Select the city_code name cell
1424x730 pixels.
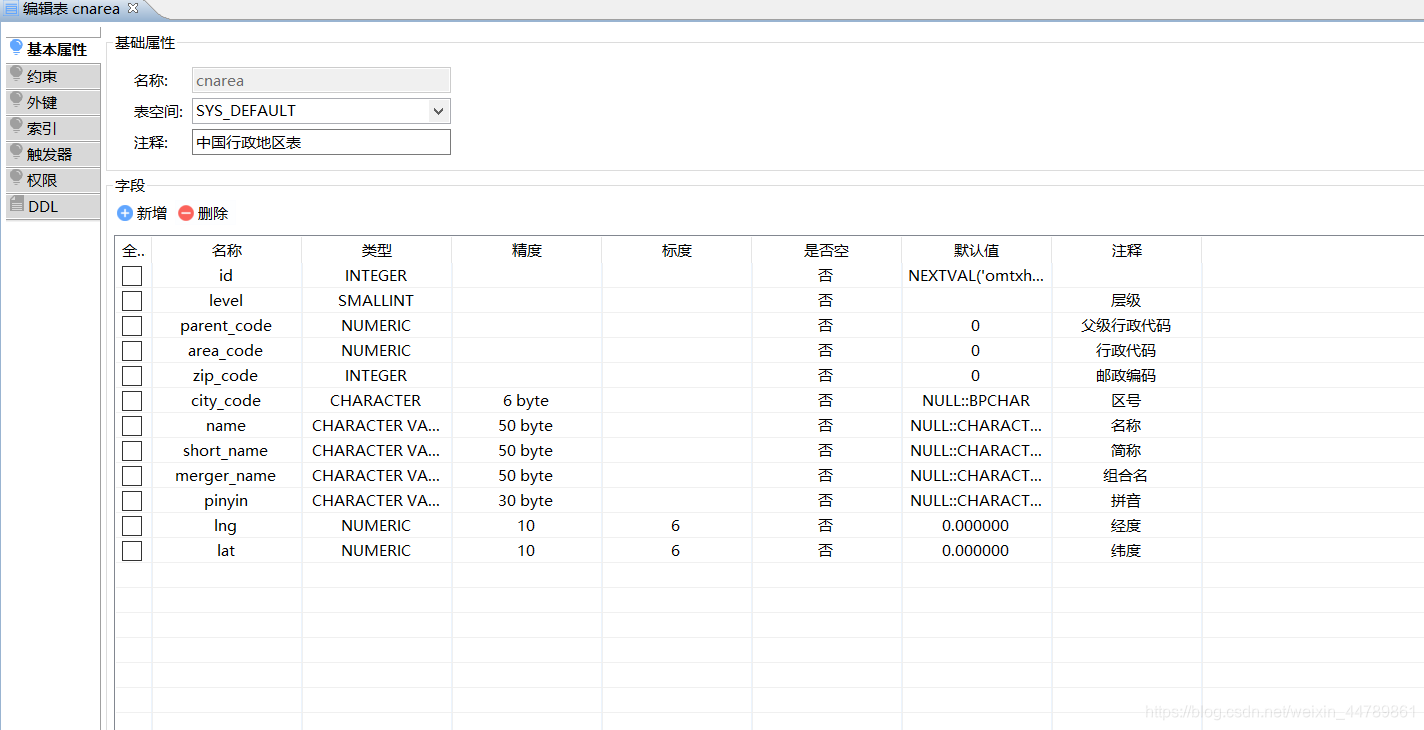pos(226,401)
